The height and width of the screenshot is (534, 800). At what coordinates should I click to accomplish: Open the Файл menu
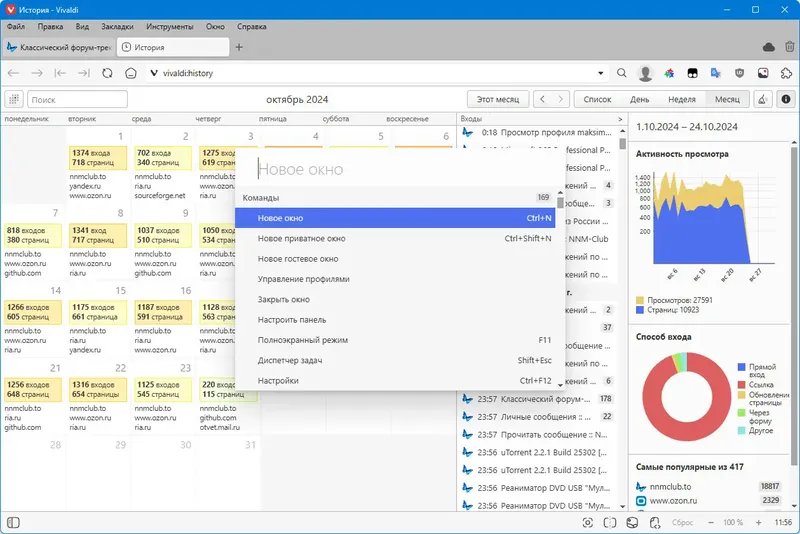pos(16,27)
